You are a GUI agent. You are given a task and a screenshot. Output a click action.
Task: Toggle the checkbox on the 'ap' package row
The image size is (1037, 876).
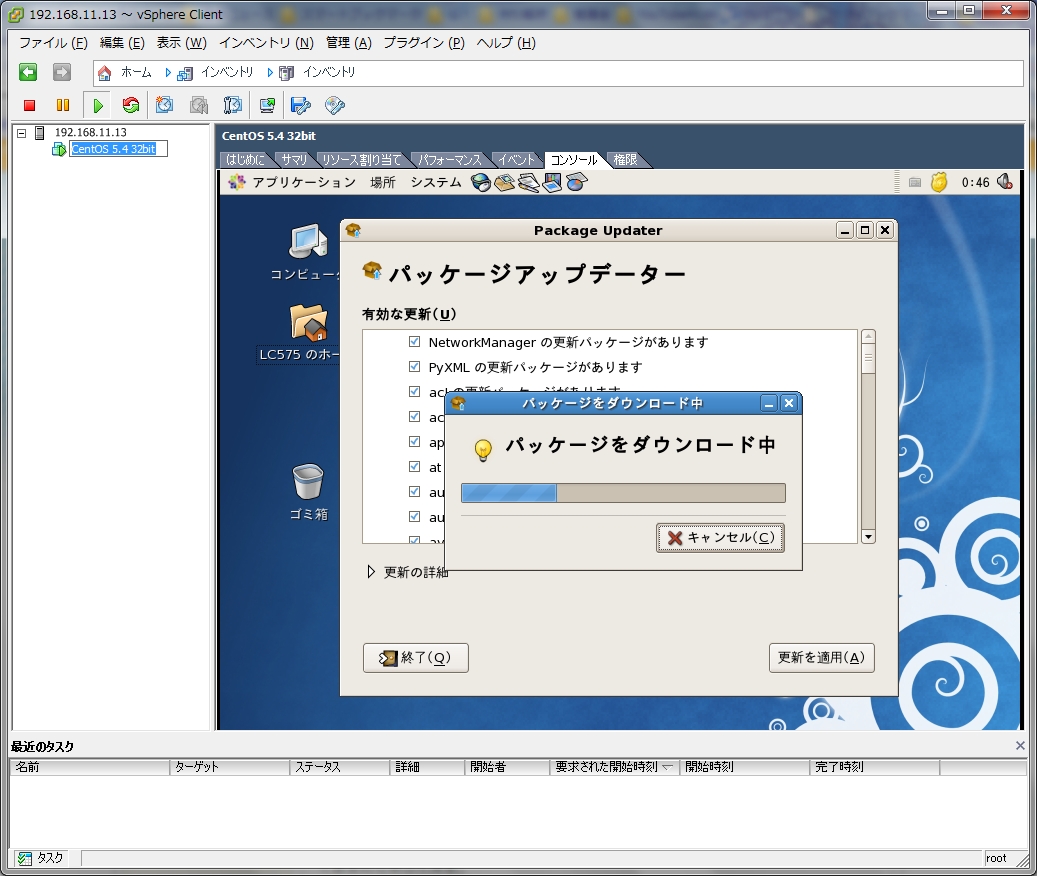[x=415, y=442]
